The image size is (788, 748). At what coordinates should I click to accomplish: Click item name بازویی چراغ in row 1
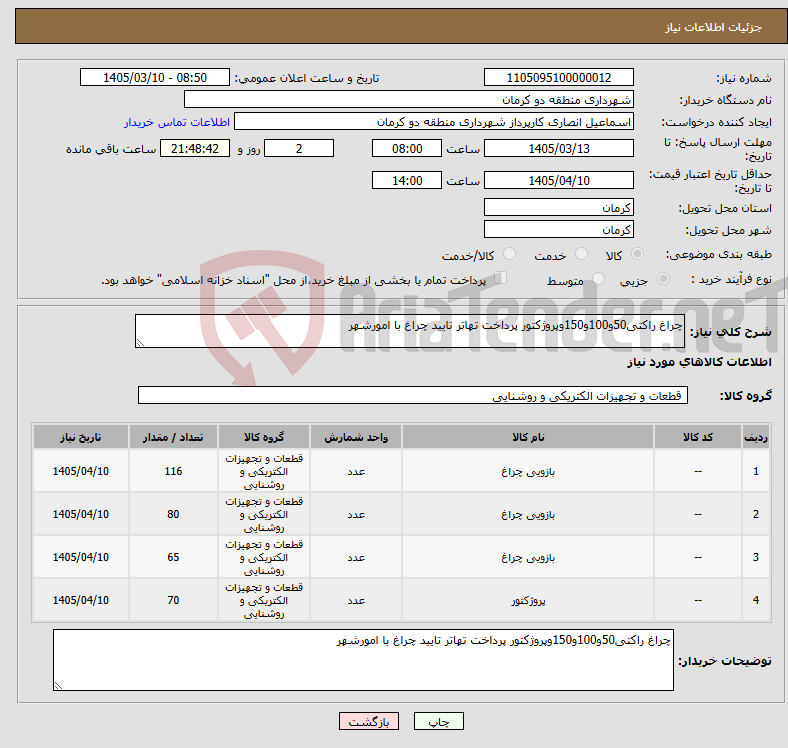(x=528, y=471)
